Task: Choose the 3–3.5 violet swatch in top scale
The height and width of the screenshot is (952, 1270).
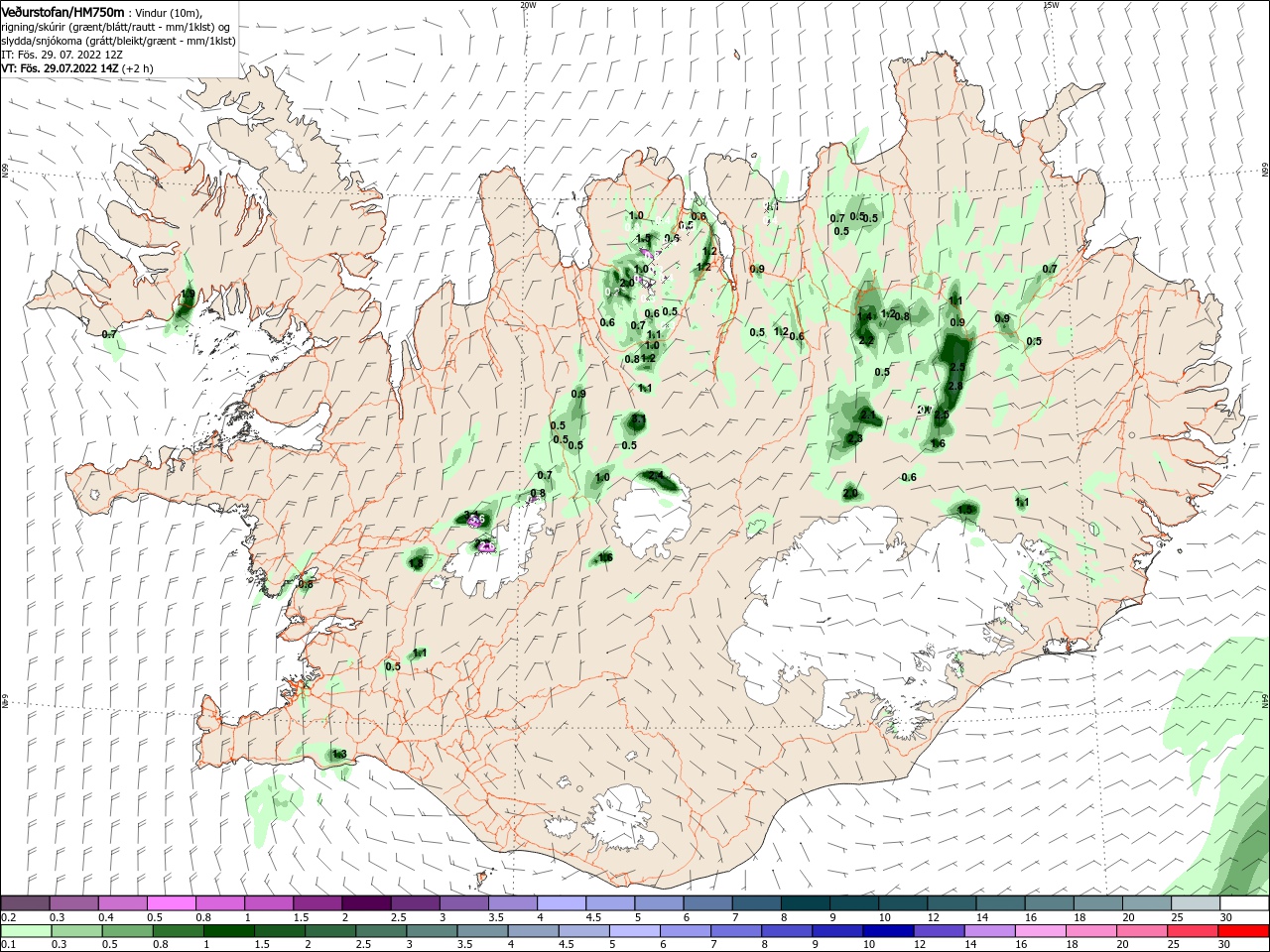Action: pos(463,903)
